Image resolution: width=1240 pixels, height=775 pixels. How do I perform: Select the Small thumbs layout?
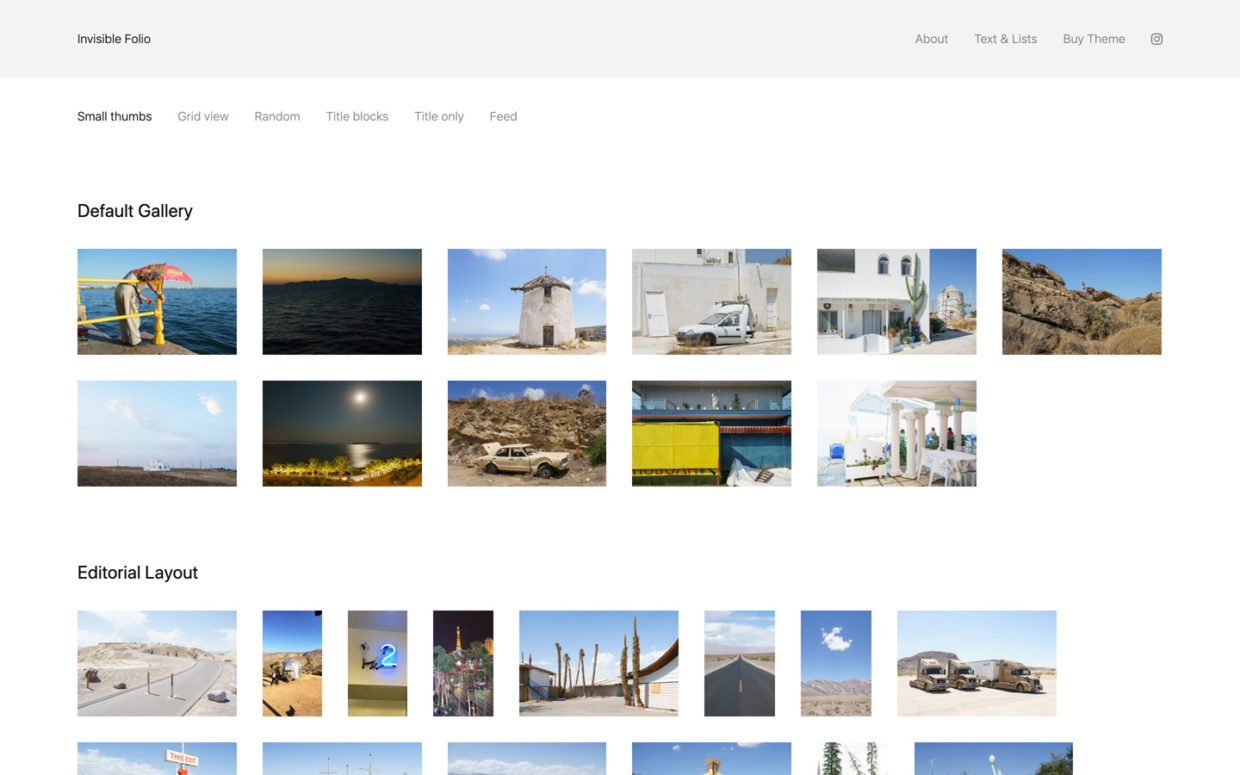click(114, 116)
